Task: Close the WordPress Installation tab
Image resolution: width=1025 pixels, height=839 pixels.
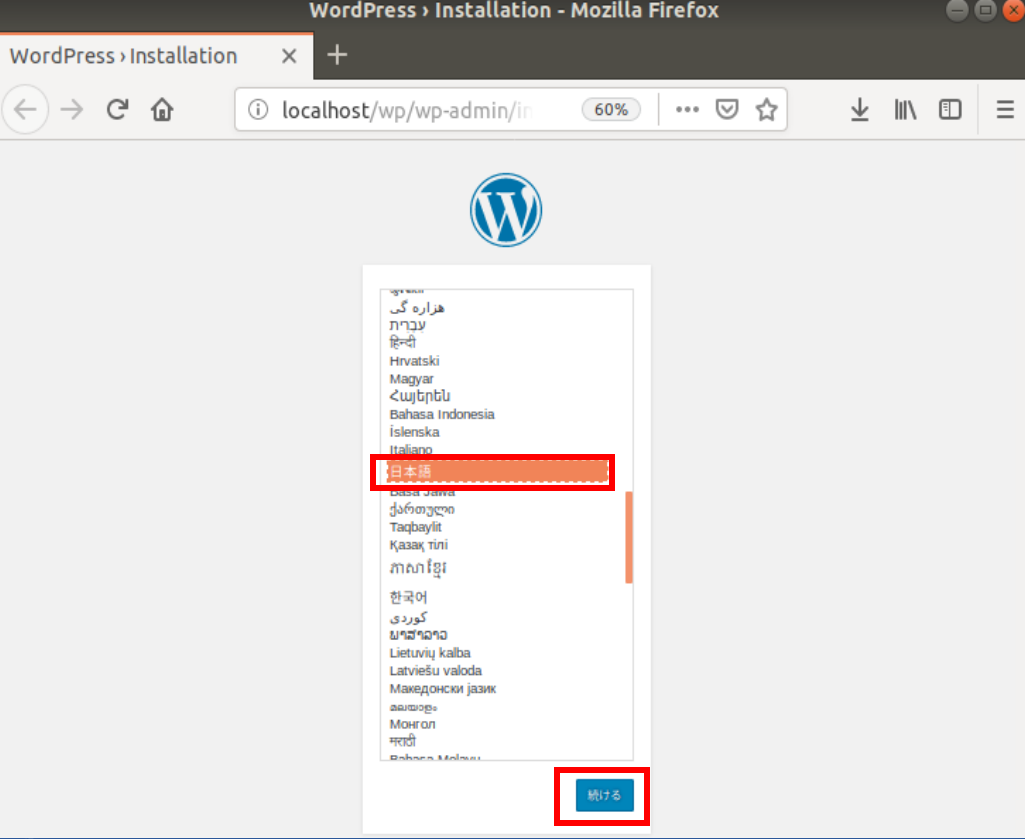Action: [289, 56]
